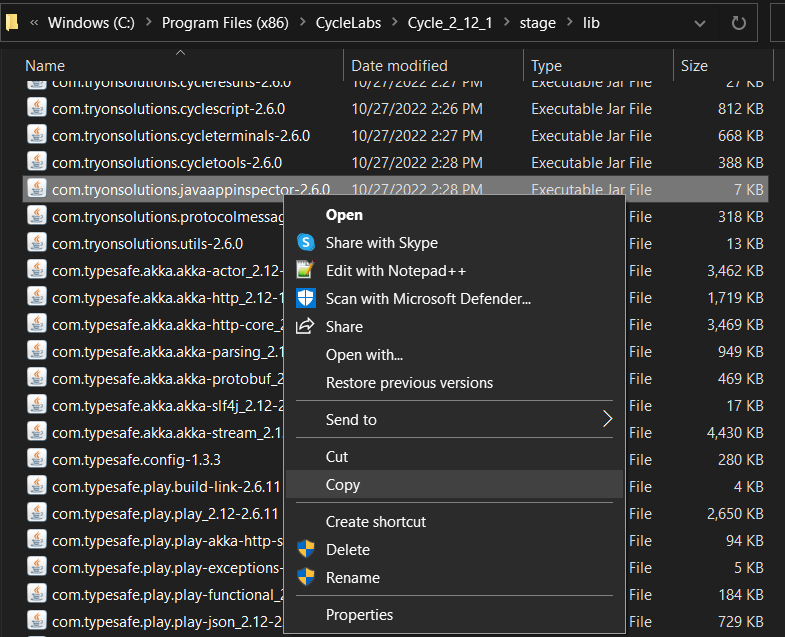Show hidden breadcrumb path with double chevron
This screenshot has width=785, height=637.
tap(34, 23)
